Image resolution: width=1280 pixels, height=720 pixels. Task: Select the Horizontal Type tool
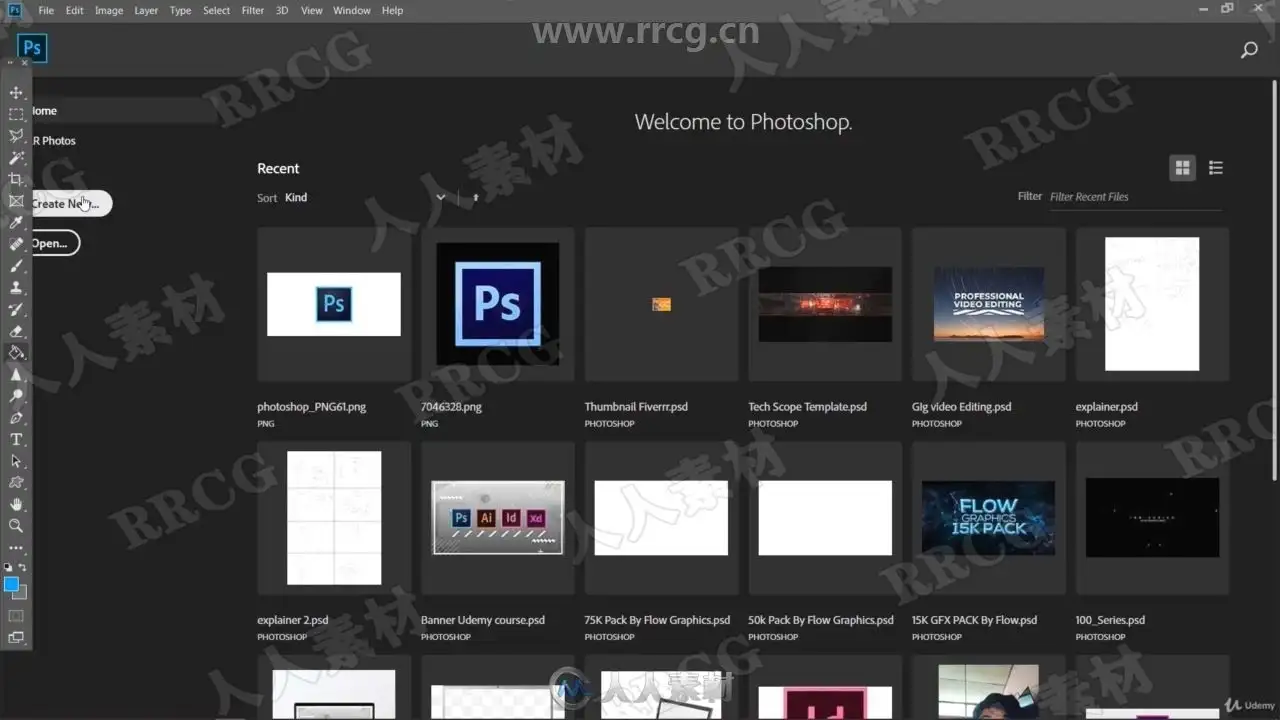[x=16, y=440]
